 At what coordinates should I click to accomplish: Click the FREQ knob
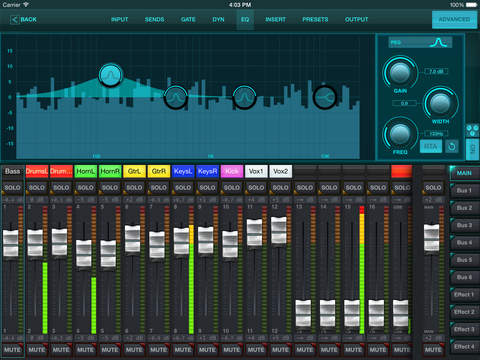400,134
